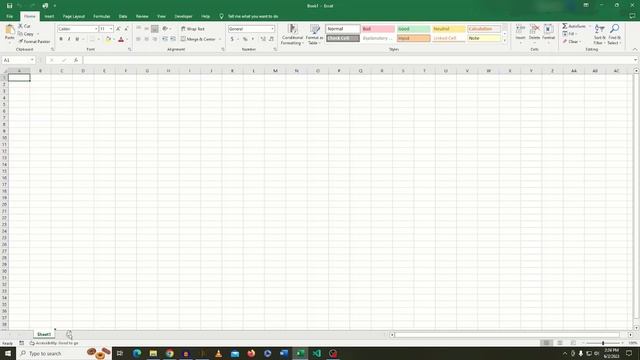The image size is (640, 360).
Task: Switch to the Formulas tab
Action: click(x=102, y=16)
